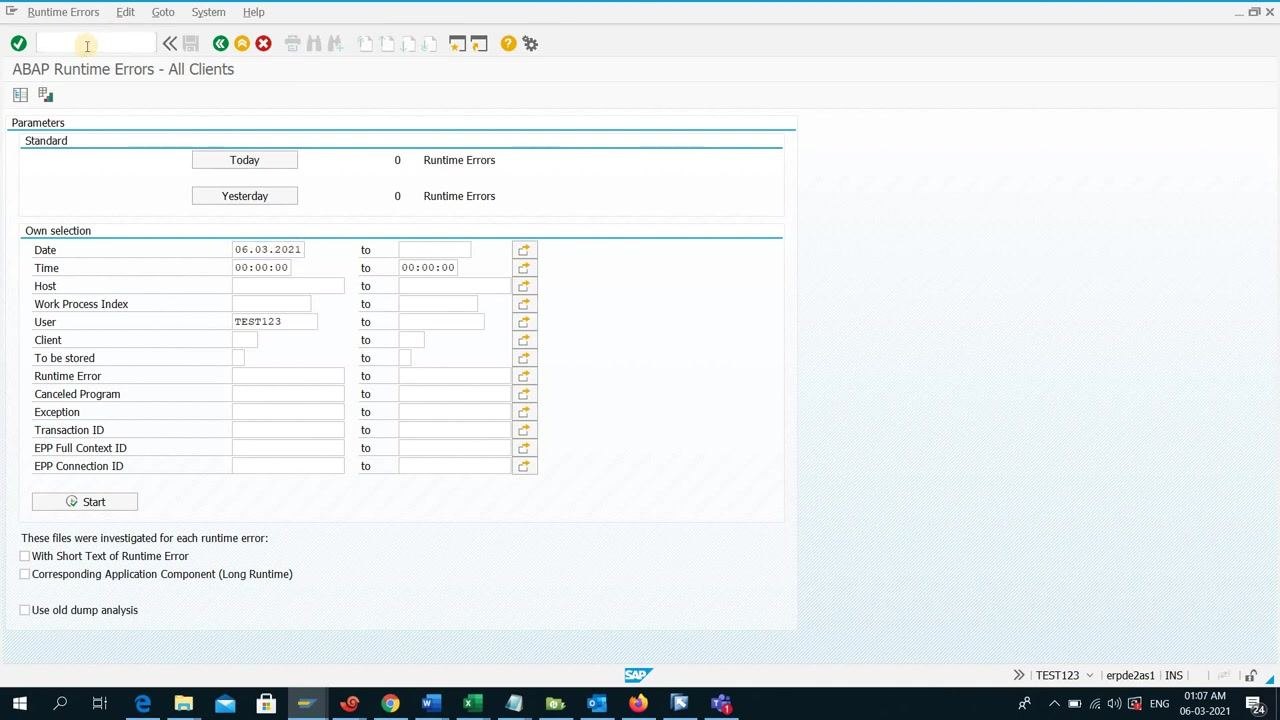
Task: Open multiple selection for Runtime Error row
Action: pyautogui.click(x=524, y=376)
